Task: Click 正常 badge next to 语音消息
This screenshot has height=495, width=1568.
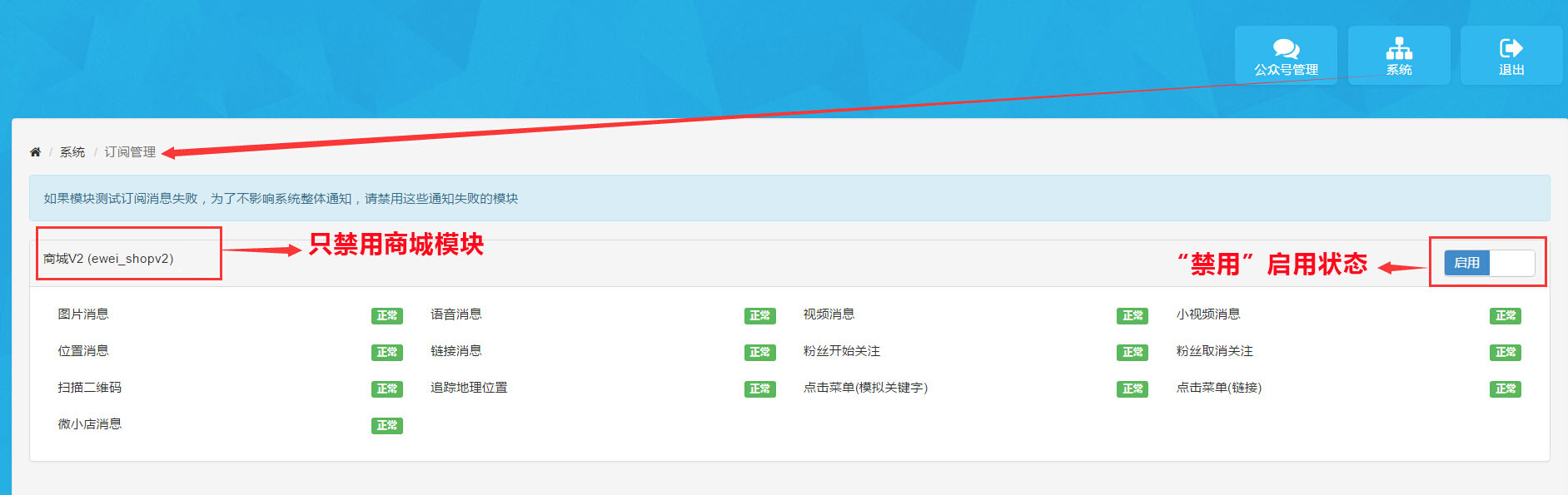Action: tap(759, 315)
